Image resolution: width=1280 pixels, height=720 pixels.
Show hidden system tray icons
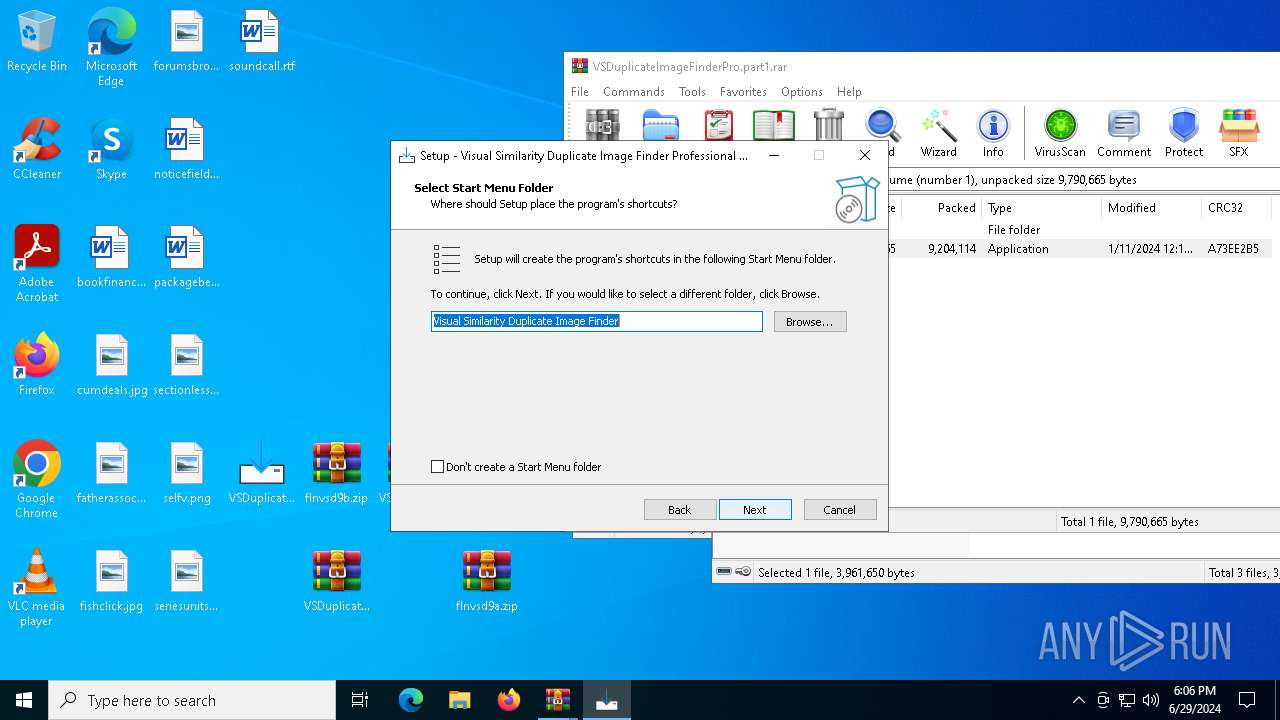coord(1078,700)
